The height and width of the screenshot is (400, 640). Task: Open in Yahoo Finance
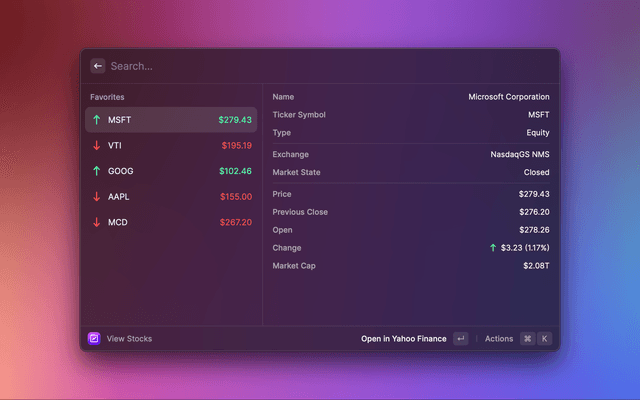[x=404, y=339]
